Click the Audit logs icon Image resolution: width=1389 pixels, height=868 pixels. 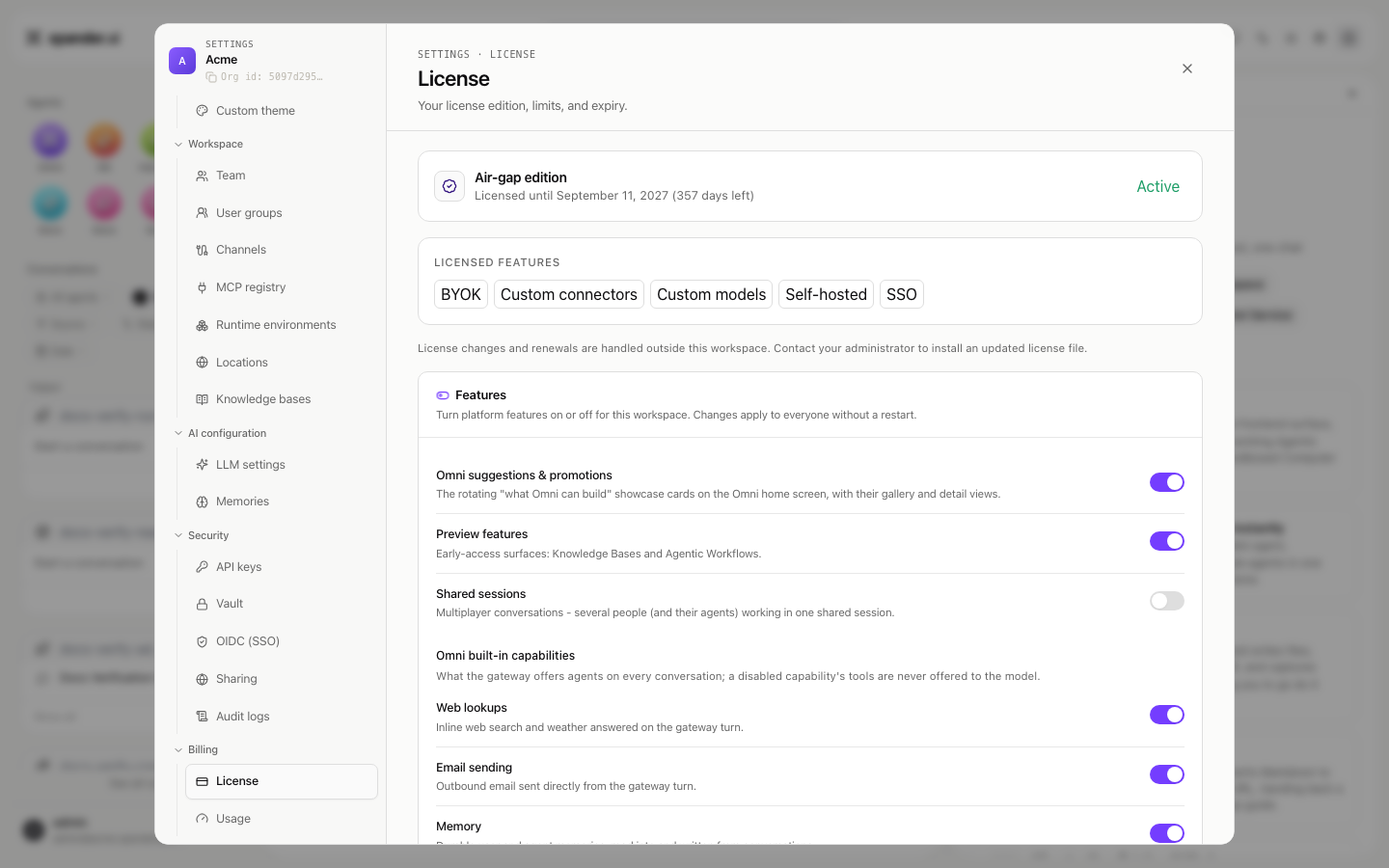pos(202,717)
